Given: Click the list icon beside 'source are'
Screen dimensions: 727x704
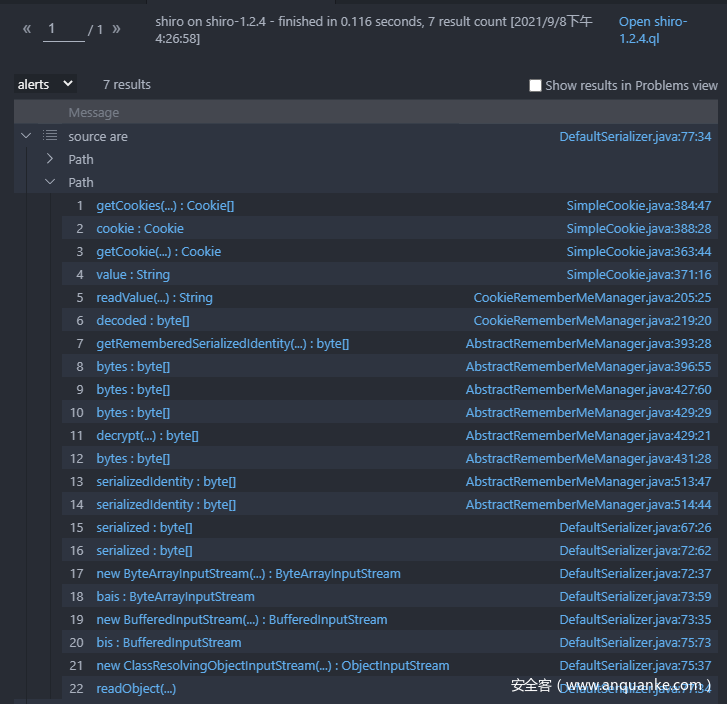Looking at the screenshot, I should 50,135.
